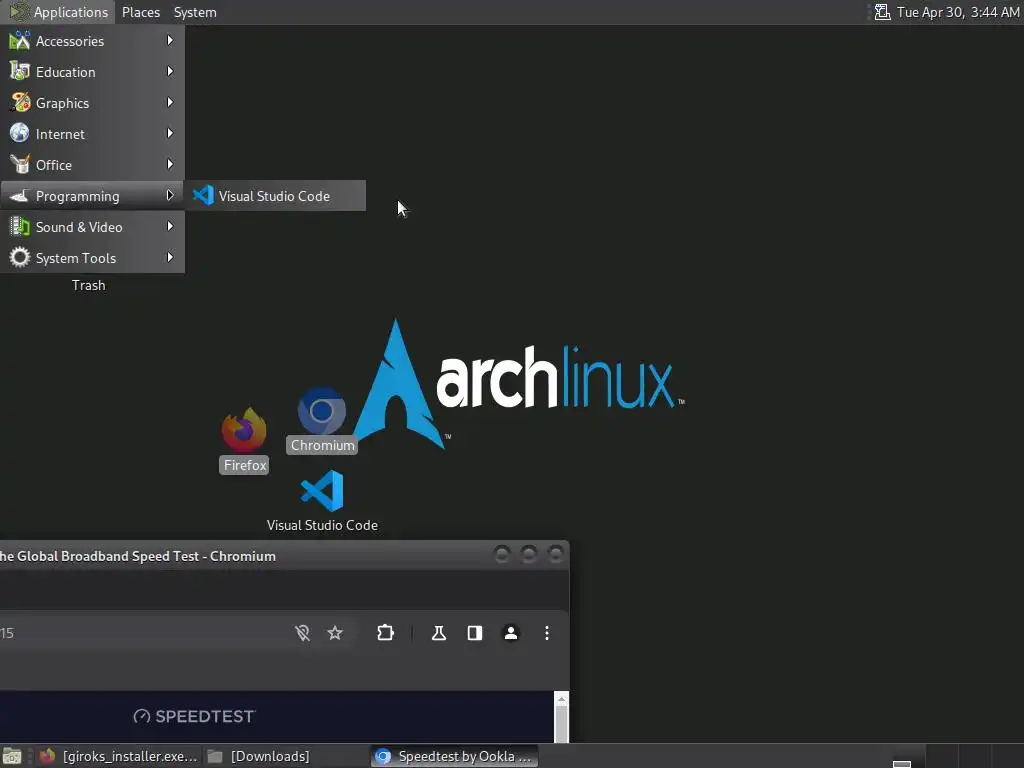
Task: Expand submenu arrow next to System Tools
Action: click(170, 257)
